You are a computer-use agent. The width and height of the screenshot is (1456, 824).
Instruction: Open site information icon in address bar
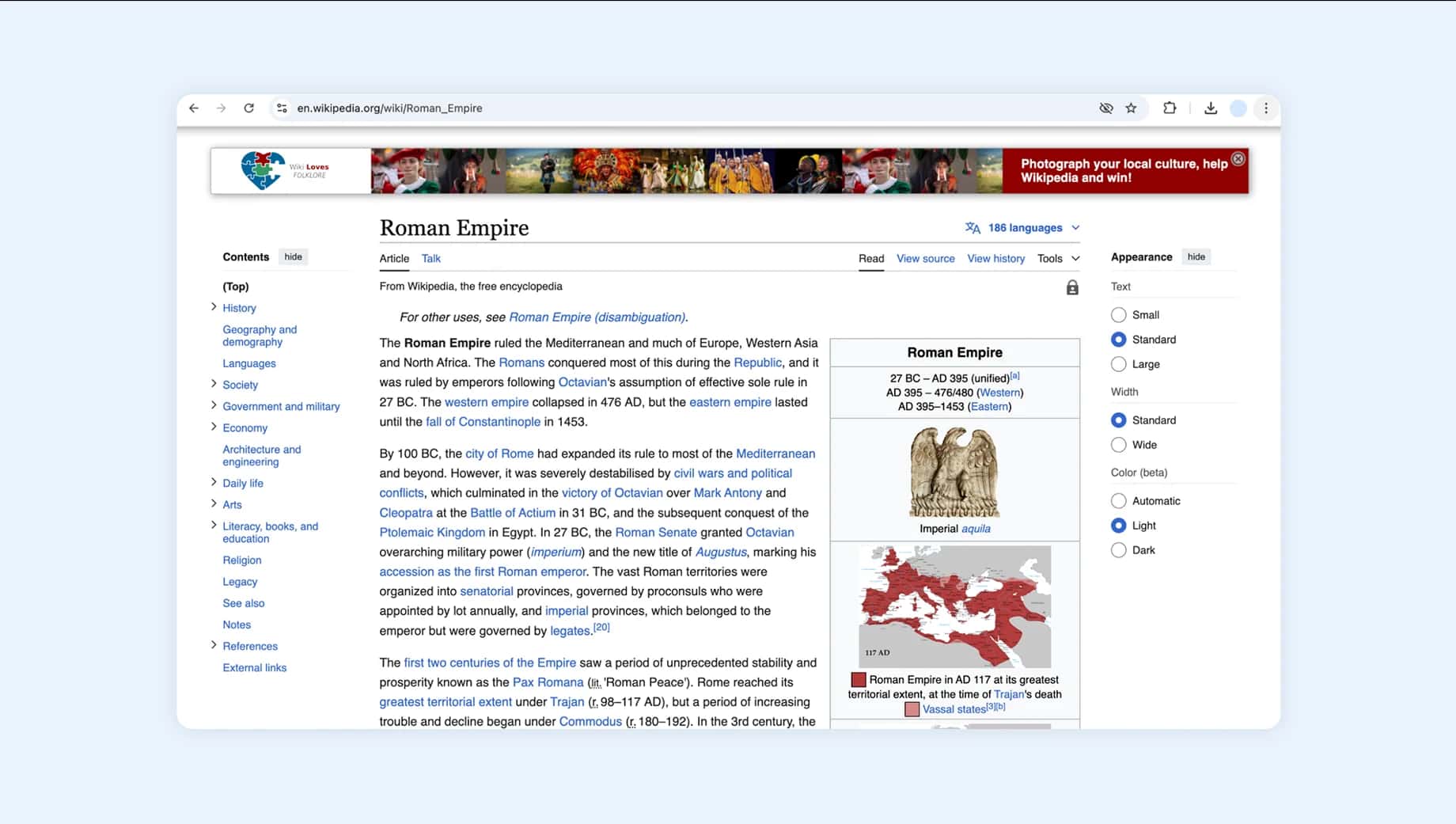(x=281, y=108)
